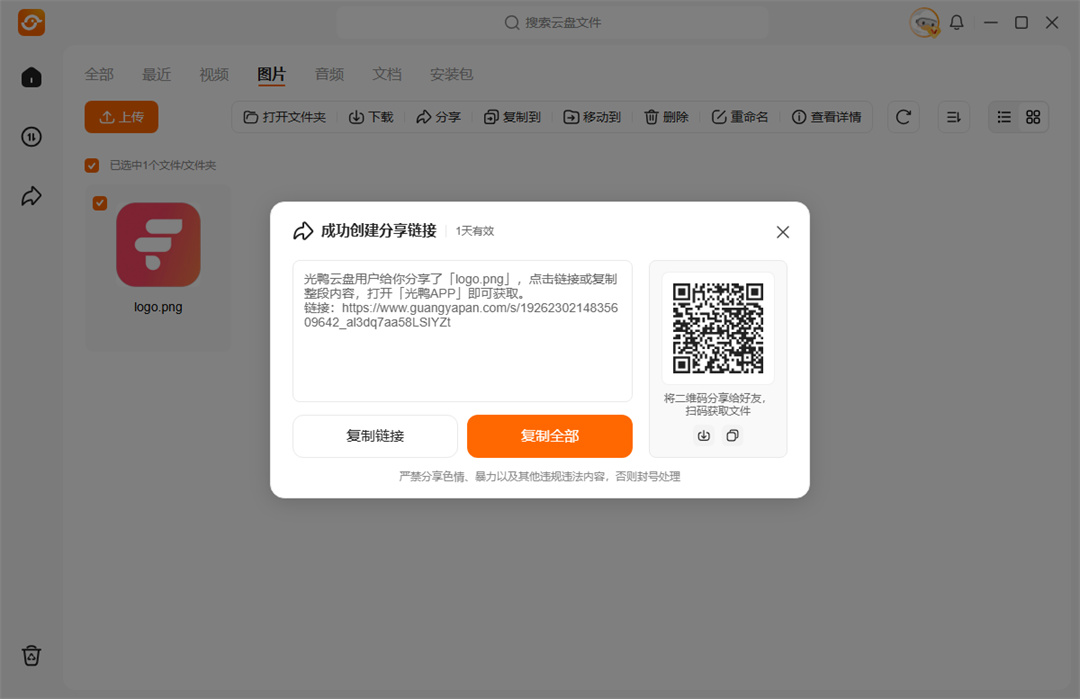Open the notifications bell
The height and width of the screenshot is (699, 1080).
coord(957,23)
